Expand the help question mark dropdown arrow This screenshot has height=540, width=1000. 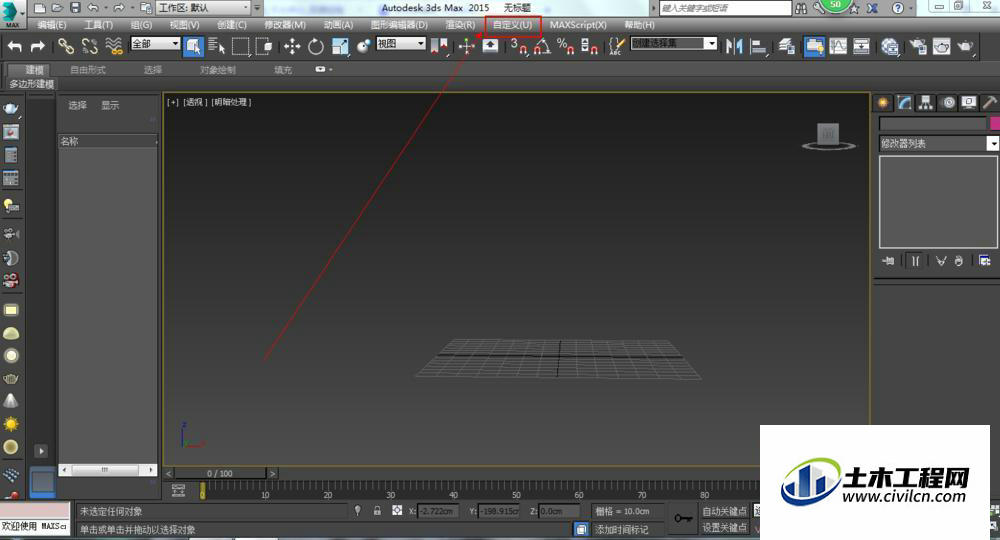[911, 8]
